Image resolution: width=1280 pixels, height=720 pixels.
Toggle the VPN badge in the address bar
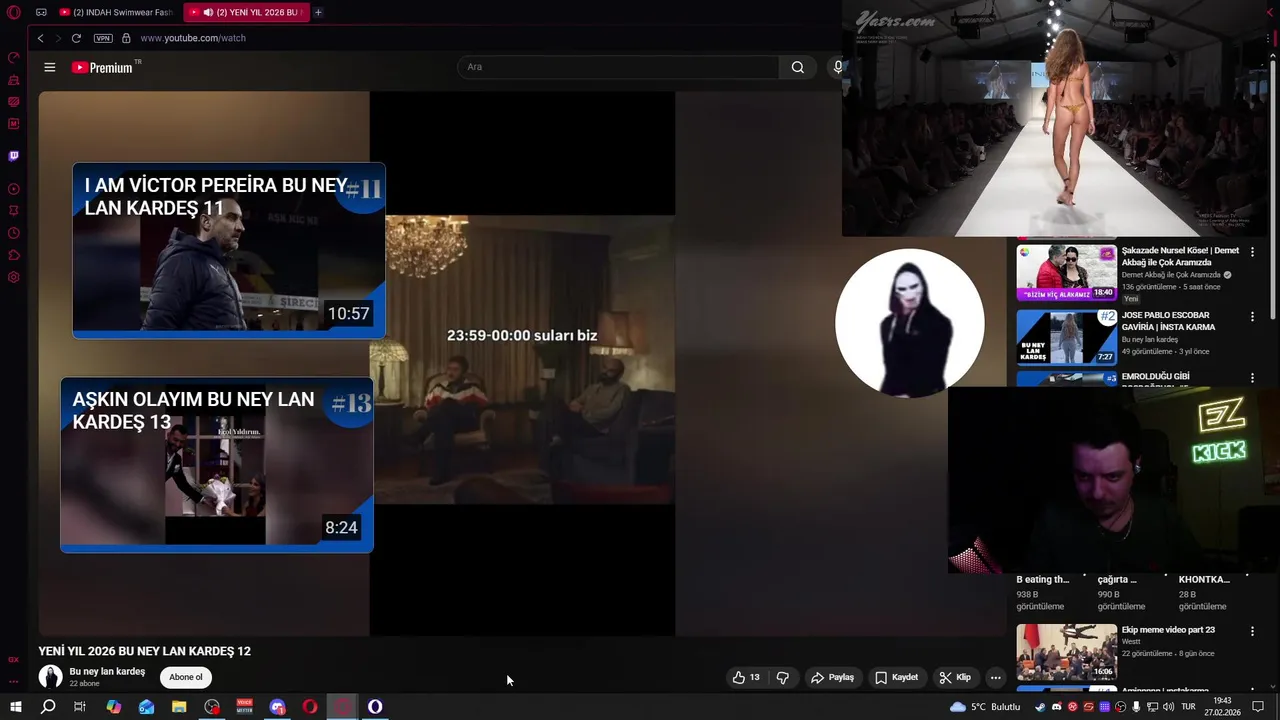(103, 38)
